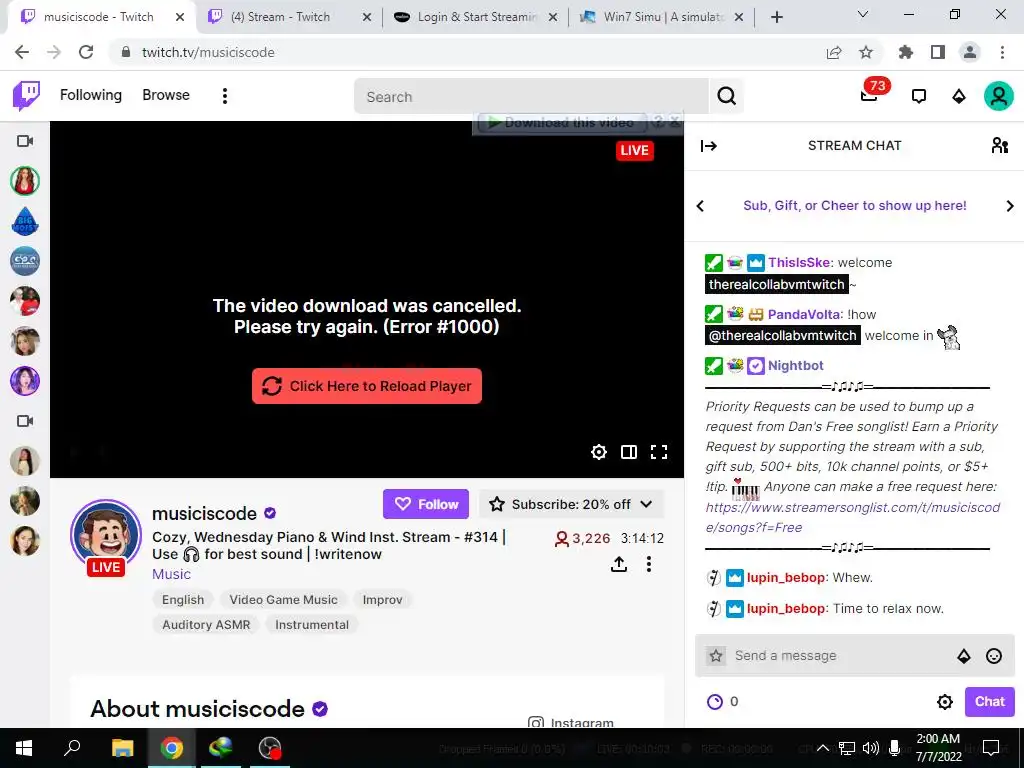Follow the musiciscode channel
Image resolution: width=1024 pixels, height=768 pixels.
click(426, 504)
